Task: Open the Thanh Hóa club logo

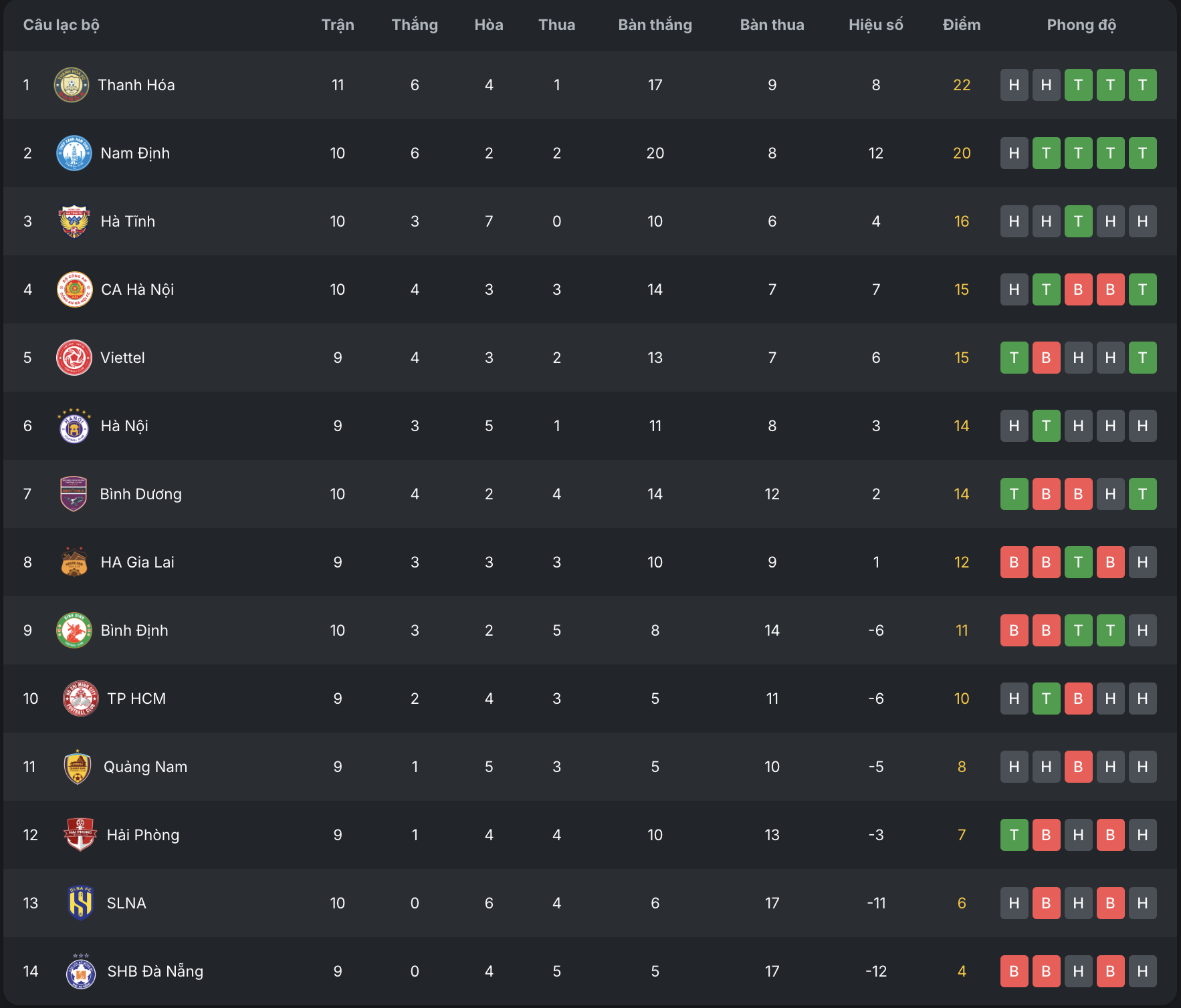Action: coord(72,85)
